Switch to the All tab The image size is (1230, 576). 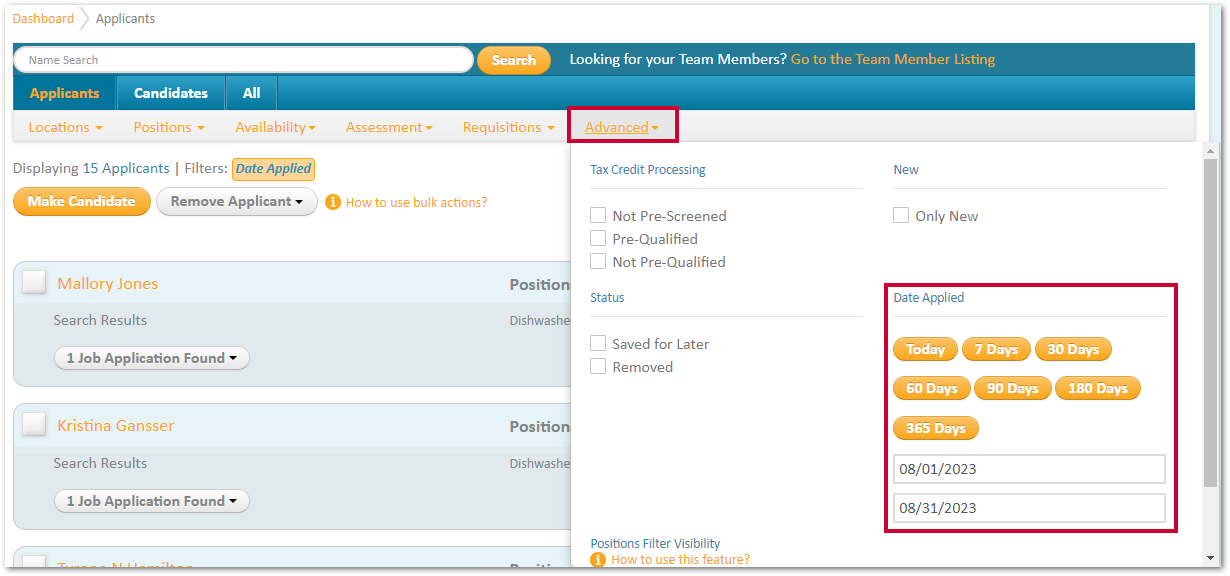tap(251, 93)
